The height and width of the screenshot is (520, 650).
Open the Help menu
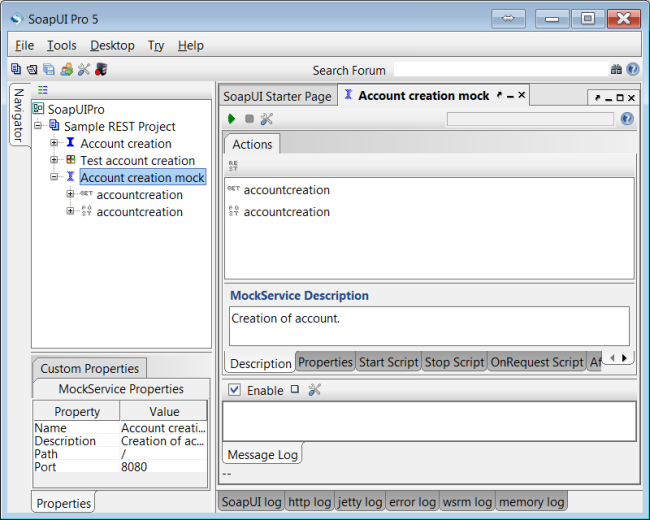(191, 45)
